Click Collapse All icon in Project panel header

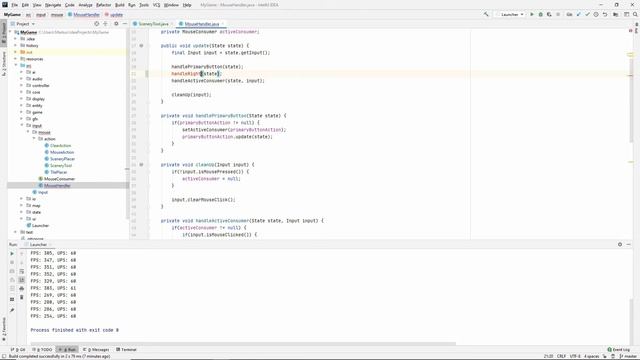click(x=105, y=24)
